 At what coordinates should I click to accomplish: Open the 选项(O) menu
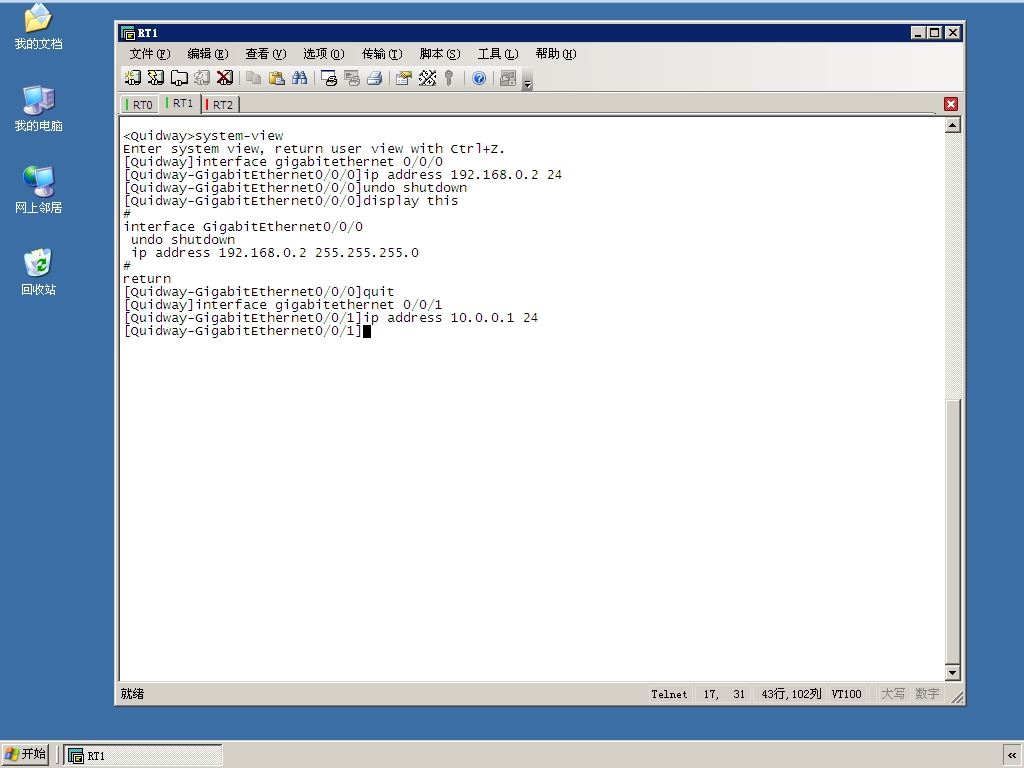[x=323, y=54]
